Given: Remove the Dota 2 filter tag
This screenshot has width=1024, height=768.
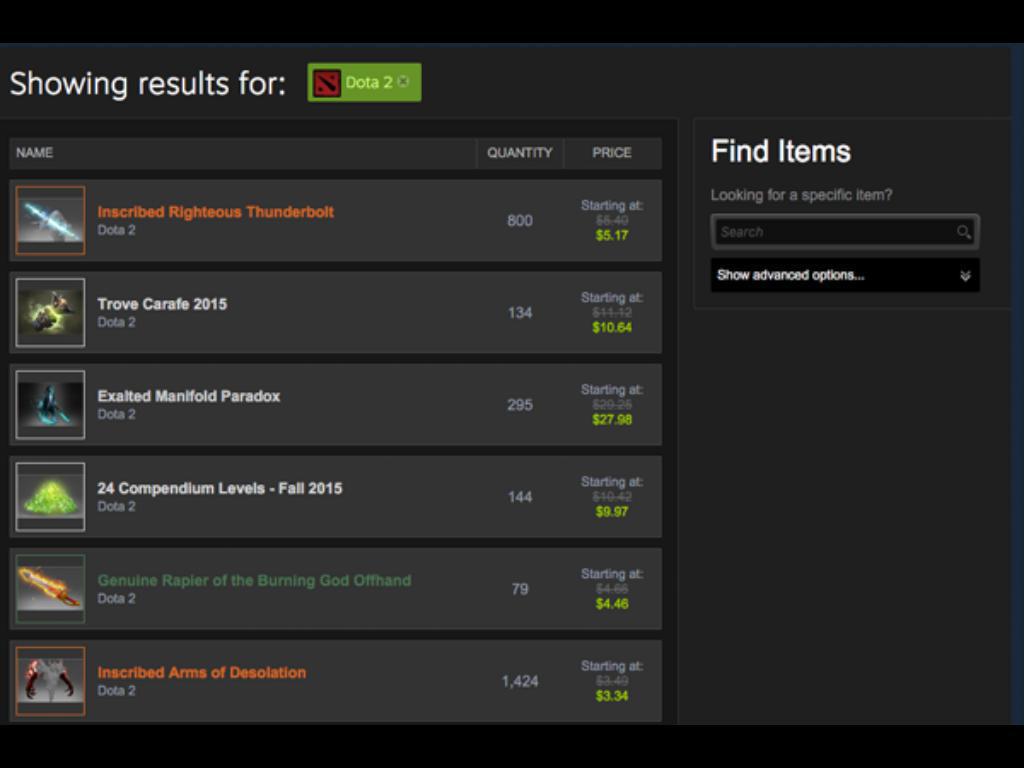Looking at the screenshot, I should 404,82.
